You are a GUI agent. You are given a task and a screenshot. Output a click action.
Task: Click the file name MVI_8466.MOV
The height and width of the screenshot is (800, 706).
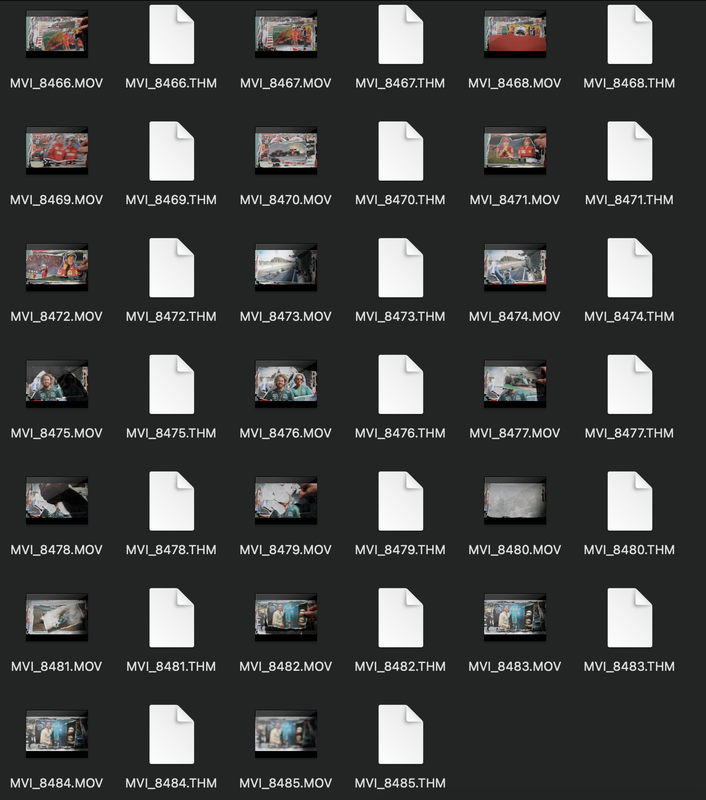tap(57, 83)
